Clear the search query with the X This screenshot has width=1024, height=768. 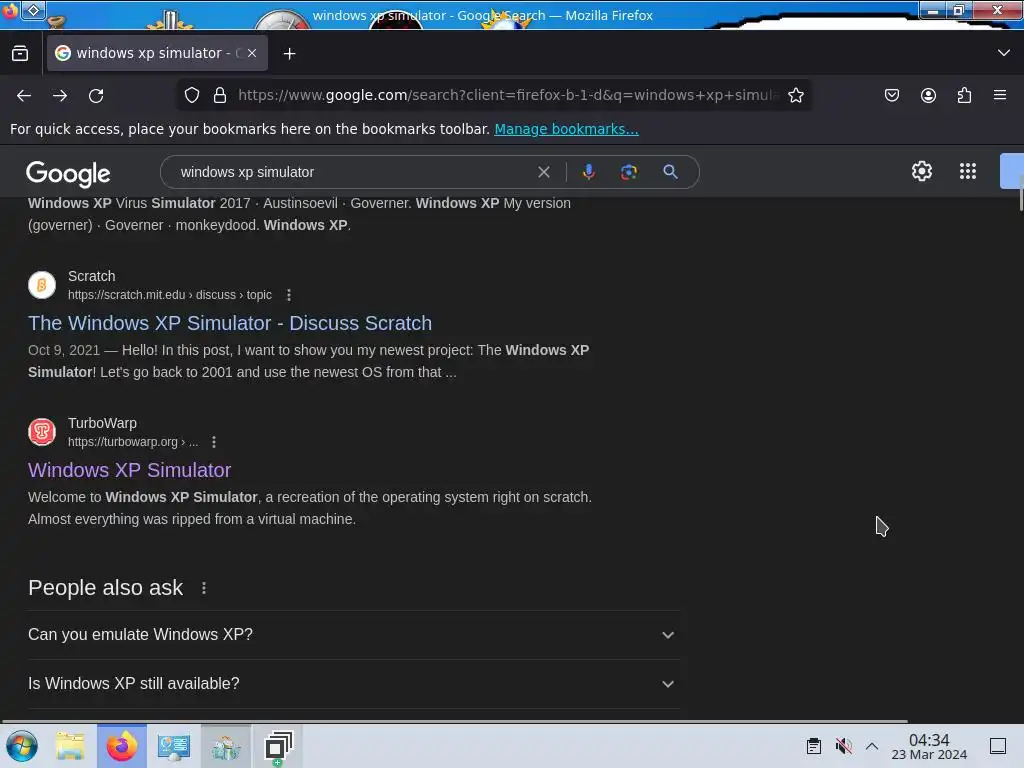543,172
